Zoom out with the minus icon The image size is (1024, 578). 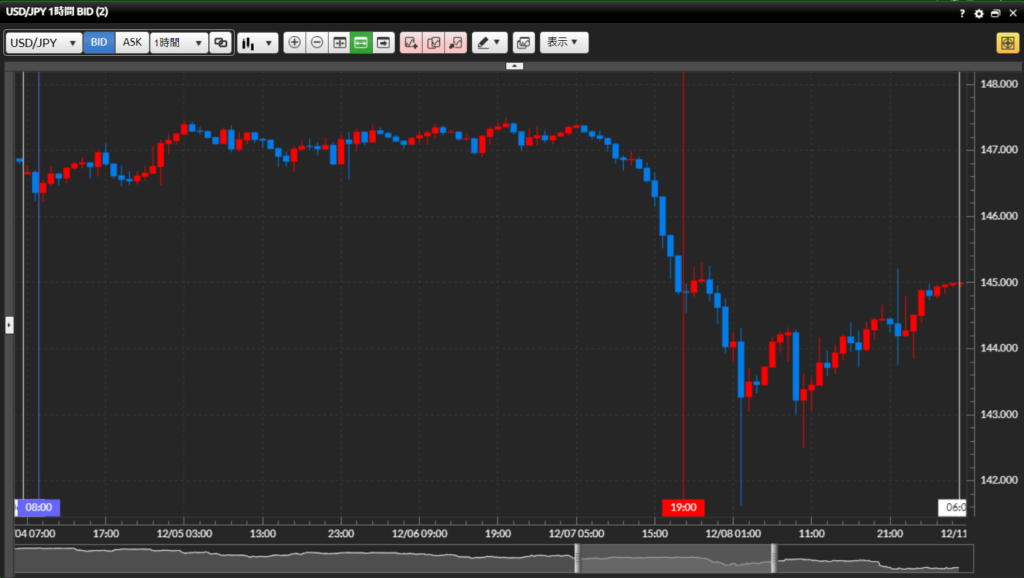tap(317, 43)
